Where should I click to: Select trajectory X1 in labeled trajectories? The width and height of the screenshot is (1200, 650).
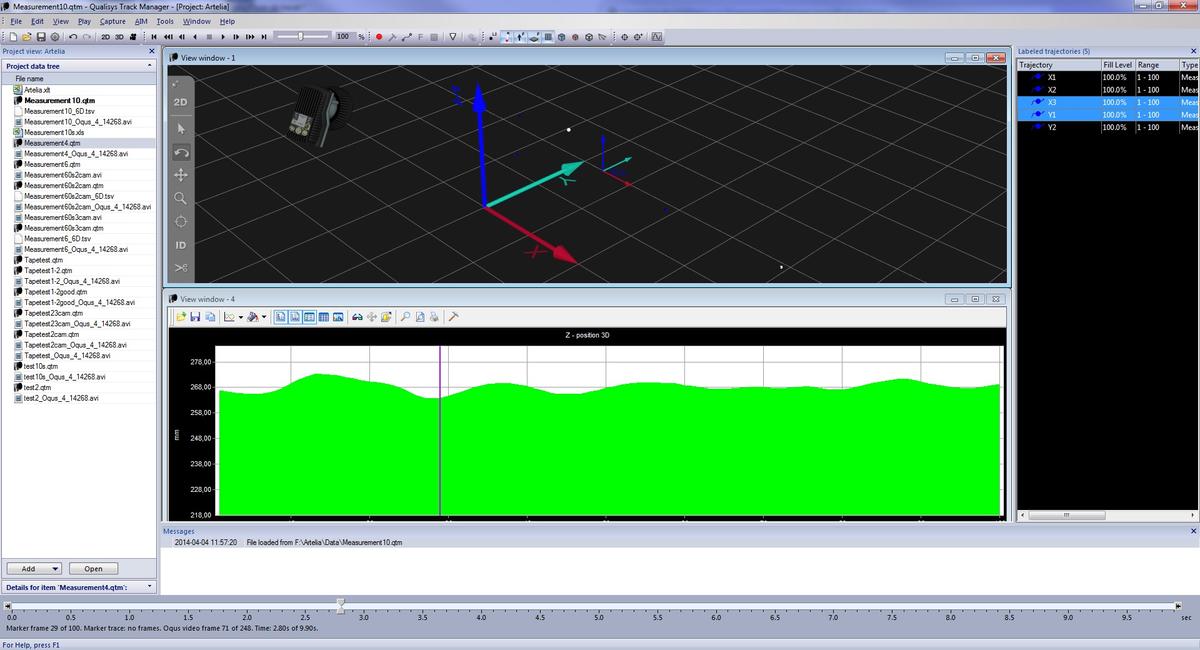(1051, 76)
